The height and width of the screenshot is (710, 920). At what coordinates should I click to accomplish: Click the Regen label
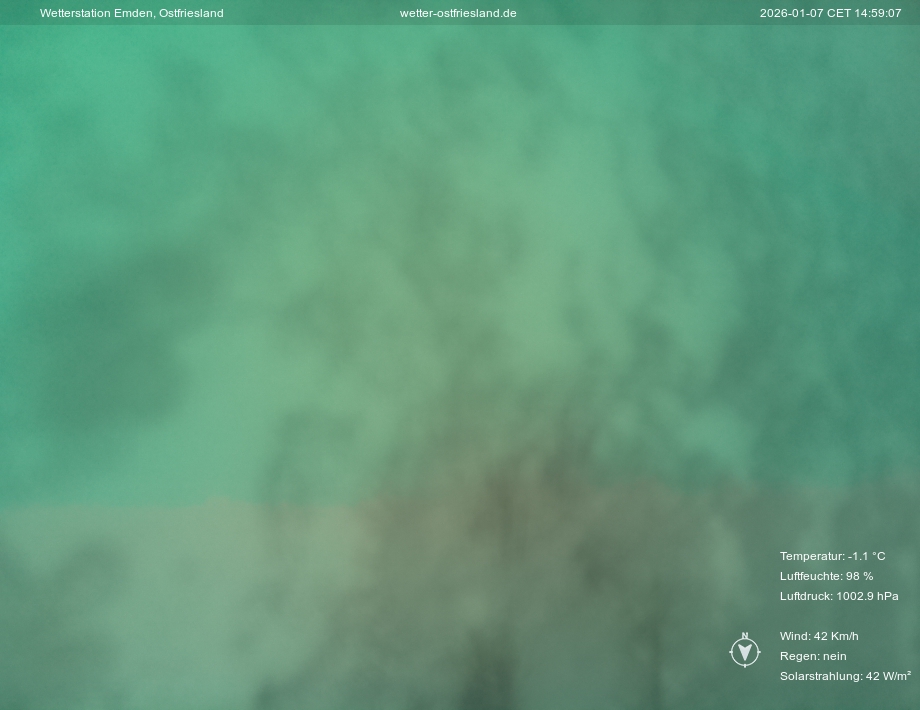click(x=798, y=656)
